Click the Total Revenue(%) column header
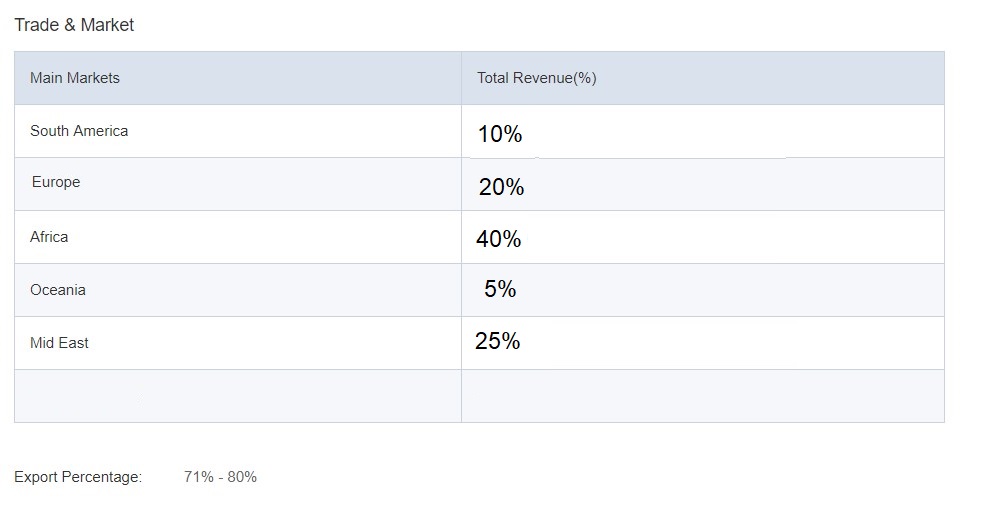This screenshot has height=513, width=992. click(x=537, y=78)
